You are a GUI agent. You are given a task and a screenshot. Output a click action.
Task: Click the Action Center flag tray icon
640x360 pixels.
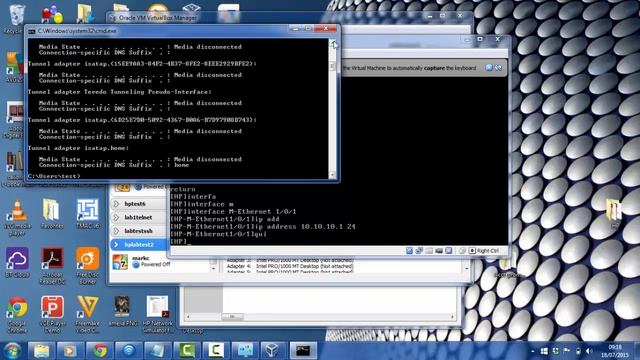click(567, 351)
